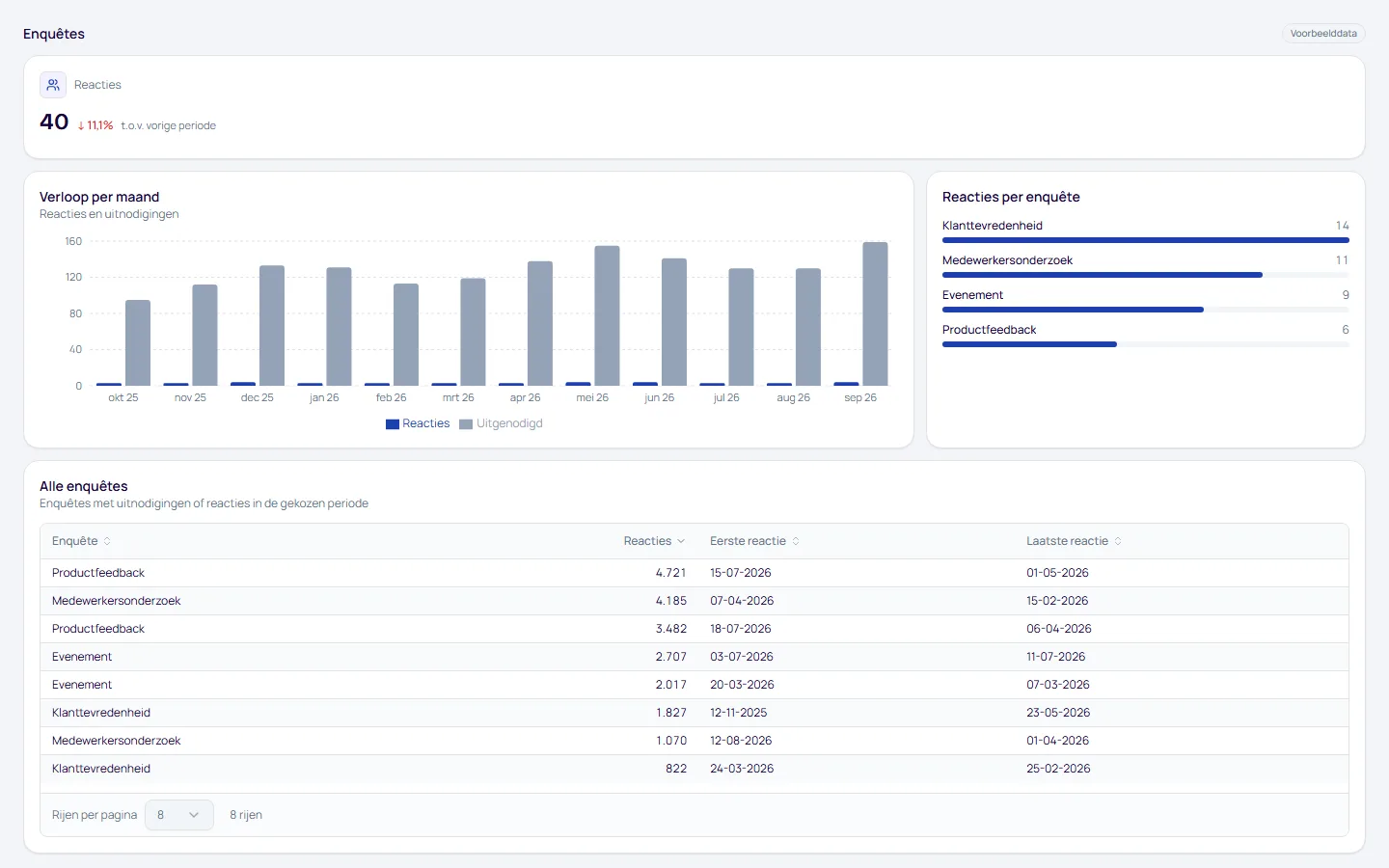Open the Productfeedback row with 4.721 reactions
Viewport: 1389px width, 868px height.
point(694,573)
